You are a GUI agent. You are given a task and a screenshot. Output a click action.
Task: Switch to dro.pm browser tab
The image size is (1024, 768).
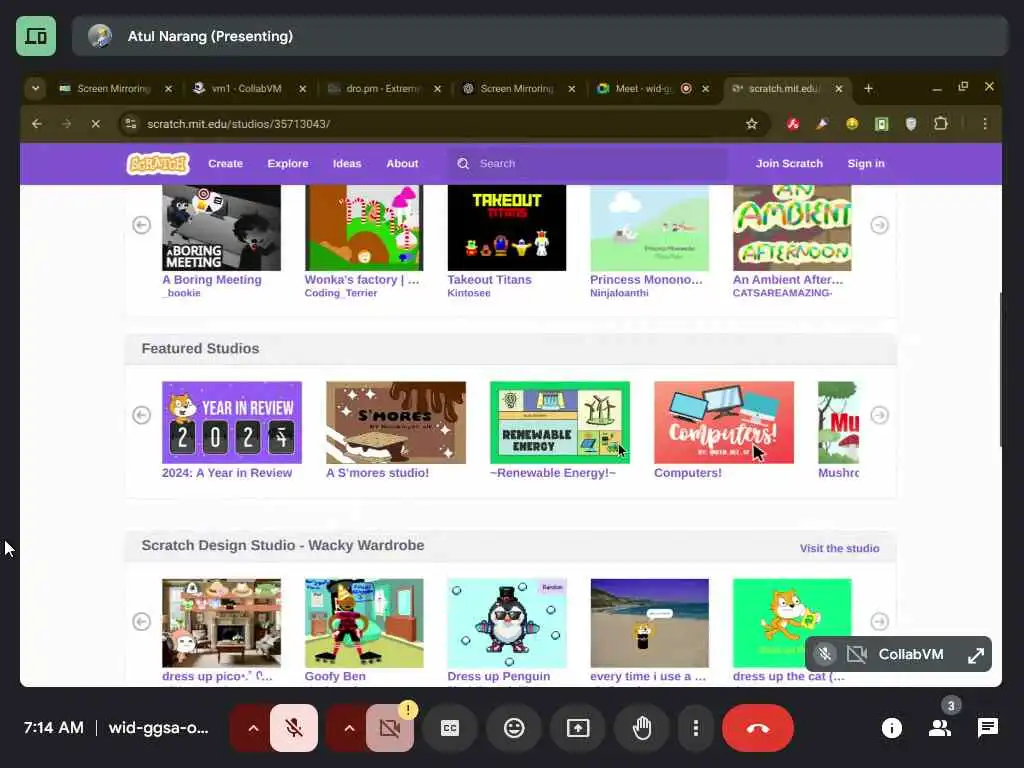coord(383,88)
